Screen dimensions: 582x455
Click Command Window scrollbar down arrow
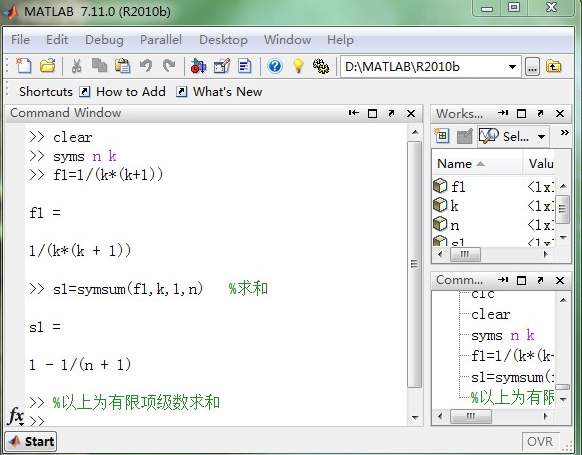[x=415, y=418]
